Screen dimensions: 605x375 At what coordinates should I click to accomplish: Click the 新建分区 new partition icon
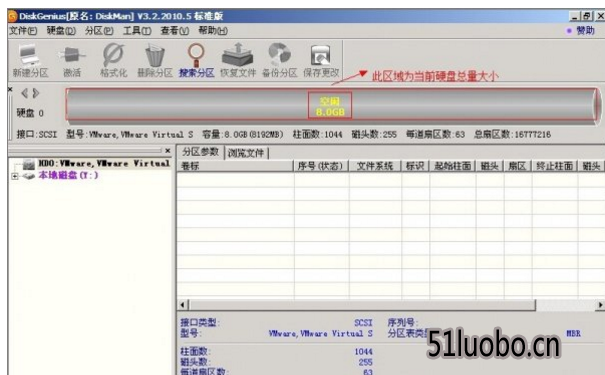[x=30, y=61]
